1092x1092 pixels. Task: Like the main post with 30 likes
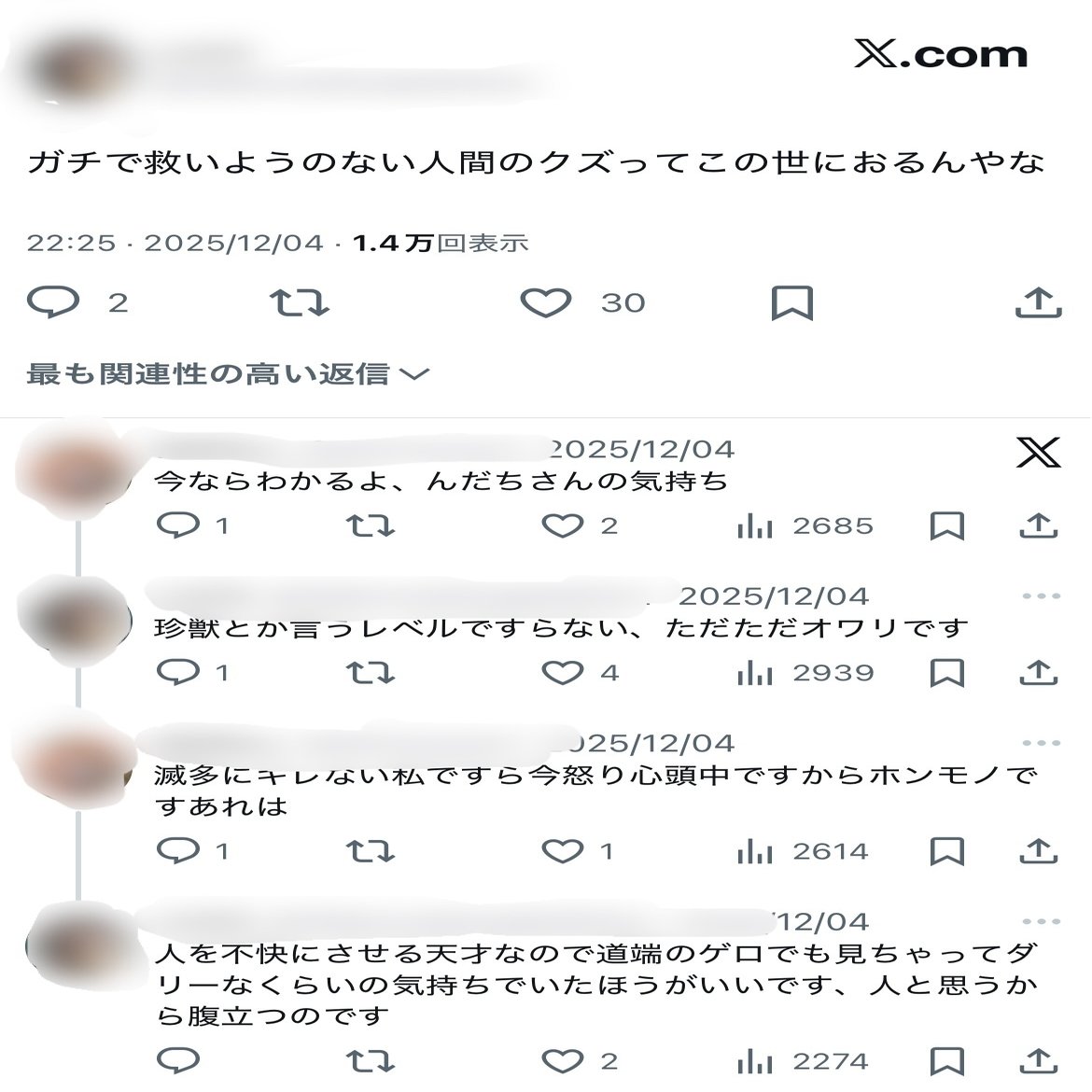click(x=546, y=303)
